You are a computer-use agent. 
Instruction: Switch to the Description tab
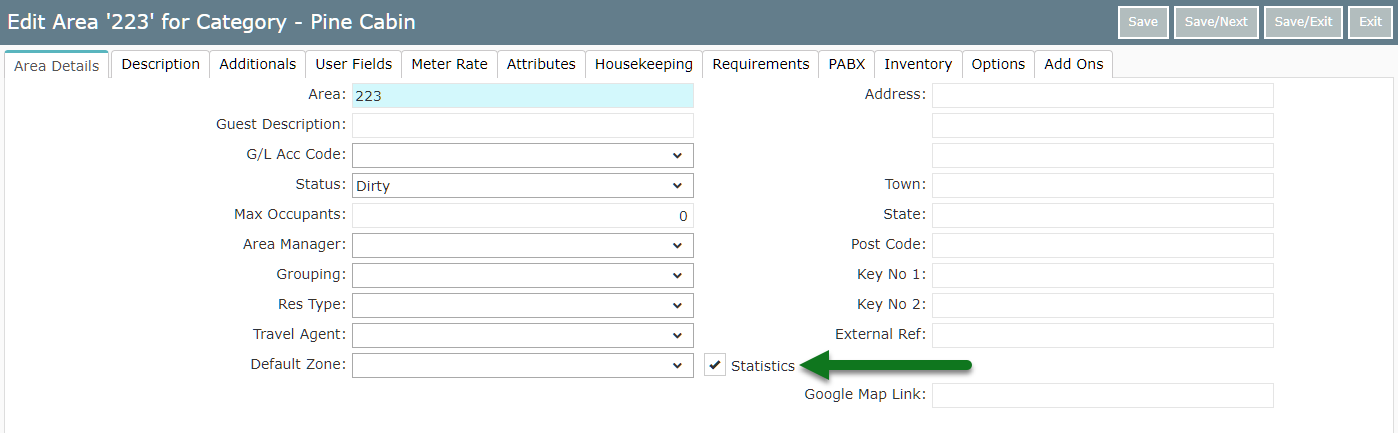161,64
